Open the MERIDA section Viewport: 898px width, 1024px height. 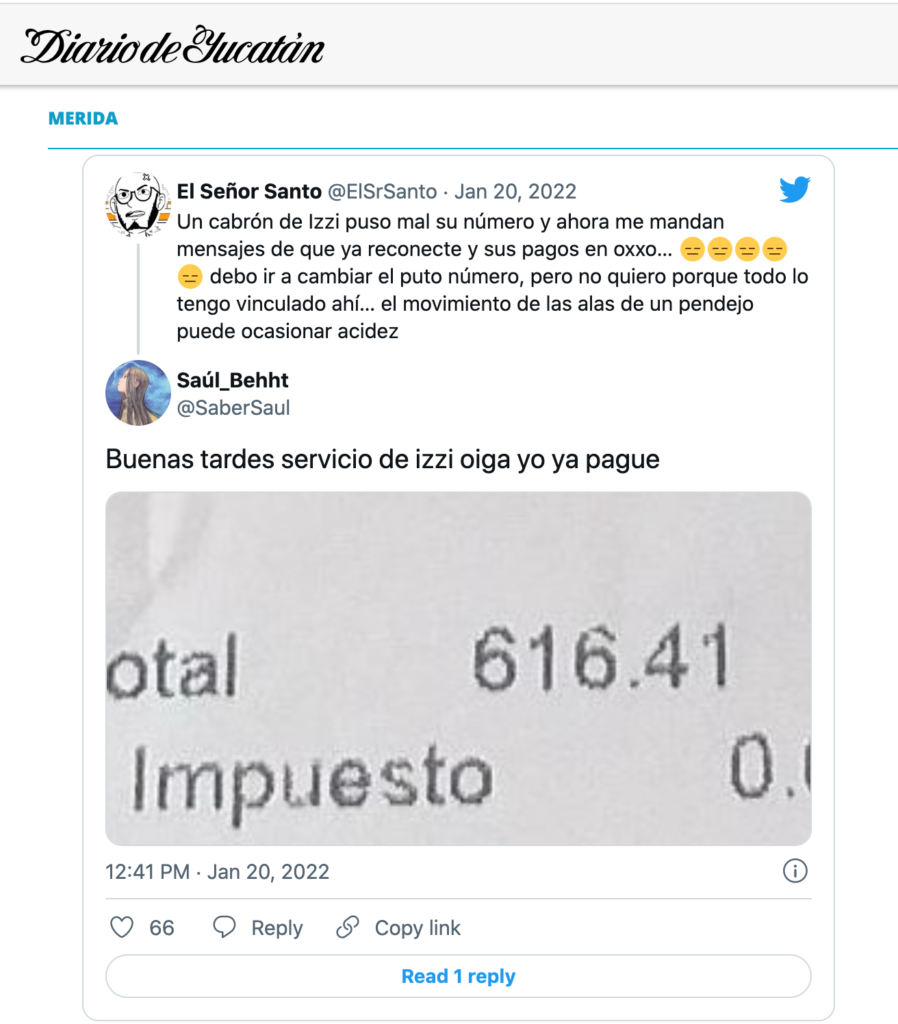pyautogui.click(x=83, y=118)
